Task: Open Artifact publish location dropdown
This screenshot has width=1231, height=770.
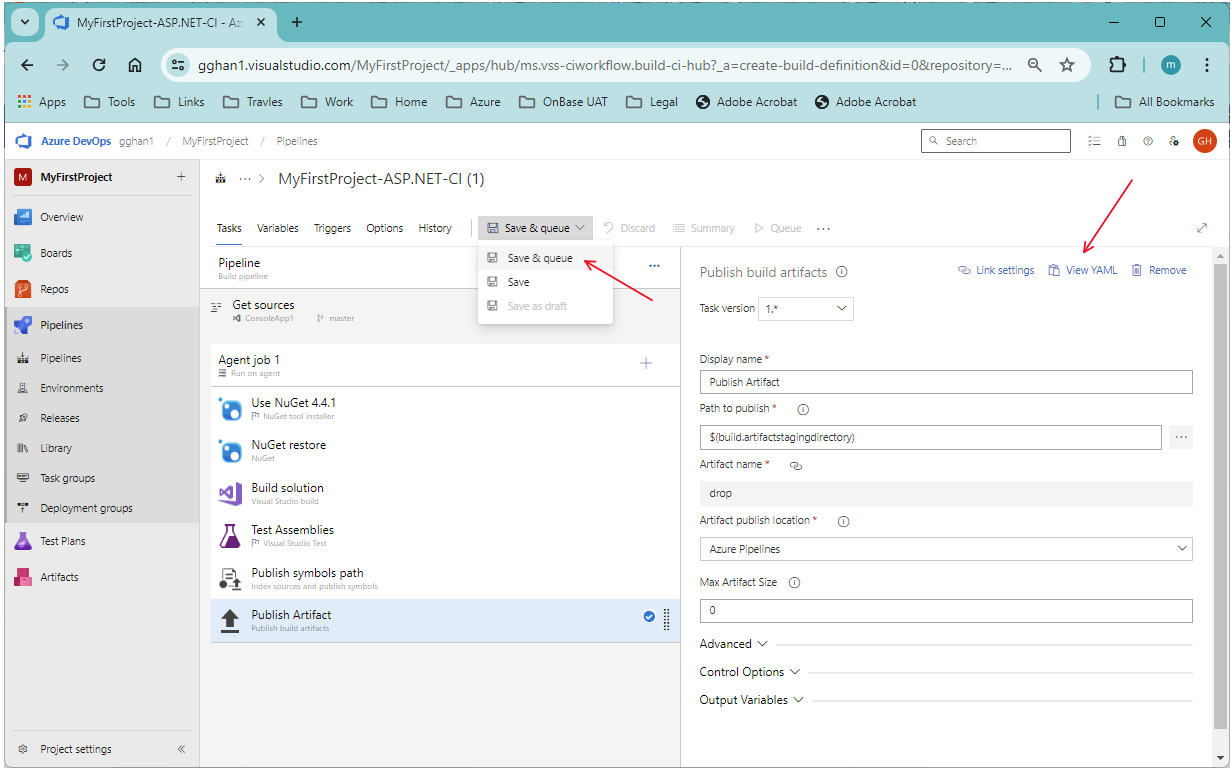Action: (946, 549)
